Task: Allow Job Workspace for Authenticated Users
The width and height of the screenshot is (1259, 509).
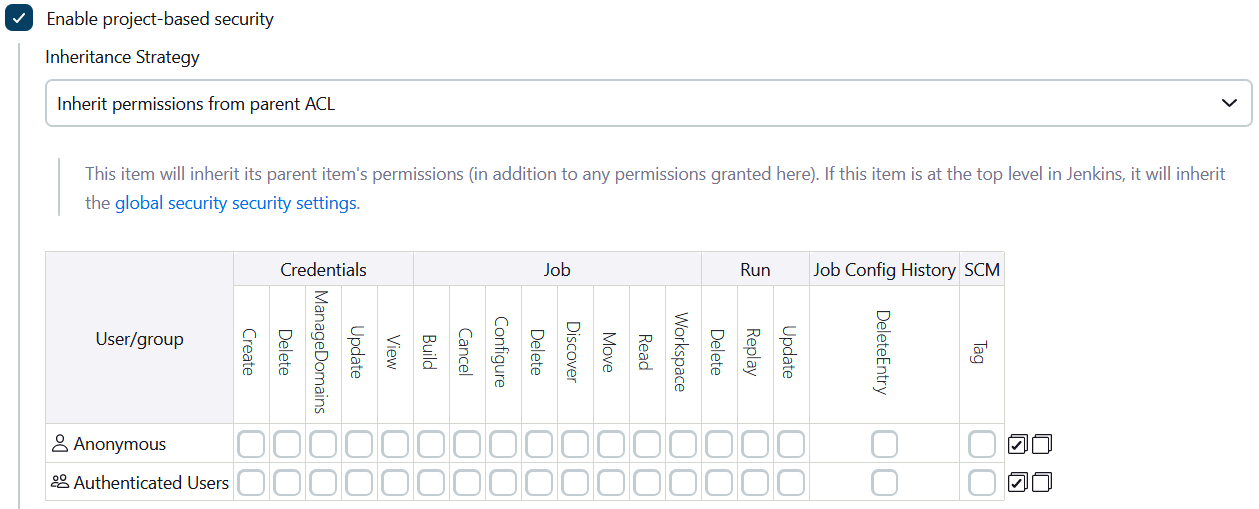Action: tap(683, 483)
